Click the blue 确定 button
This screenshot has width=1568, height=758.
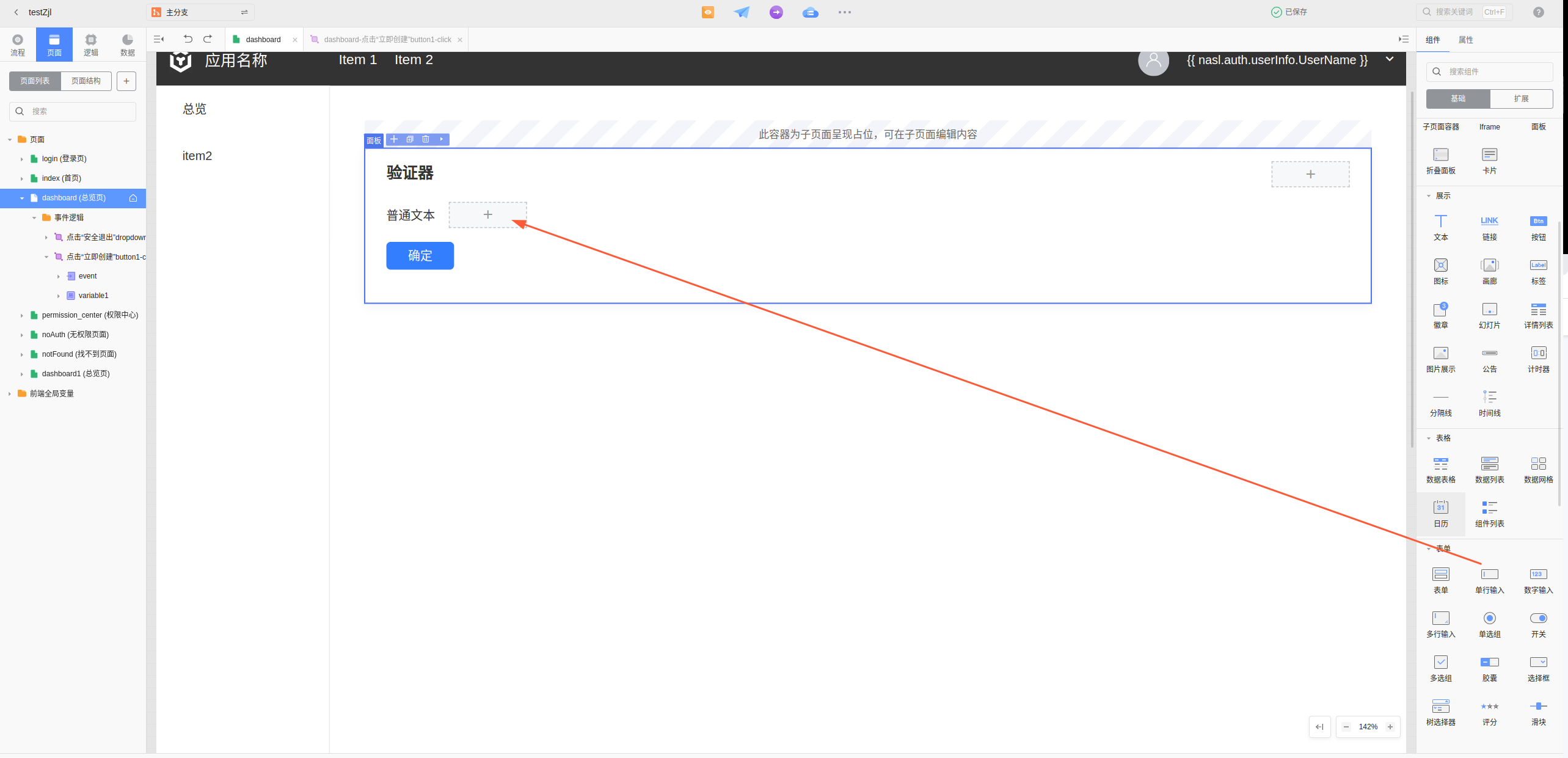point(420,255)
